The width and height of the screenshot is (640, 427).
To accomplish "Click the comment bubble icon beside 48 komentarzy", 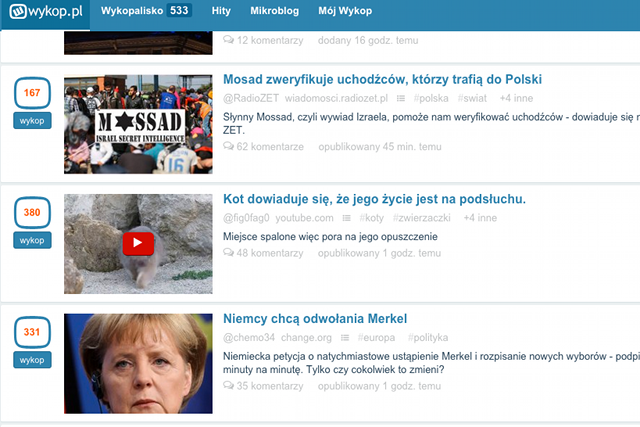I will click(229, 254).
